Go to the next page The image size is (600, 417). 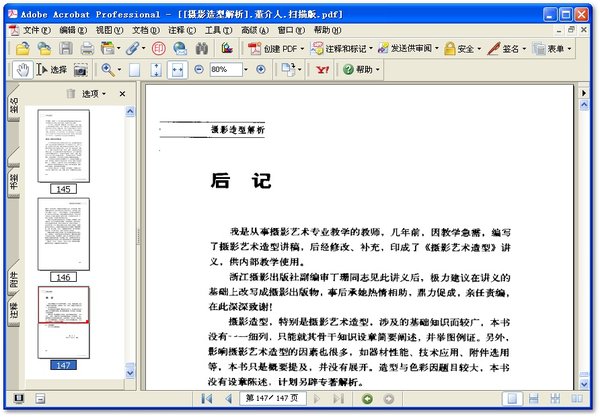tap(316, 399)
